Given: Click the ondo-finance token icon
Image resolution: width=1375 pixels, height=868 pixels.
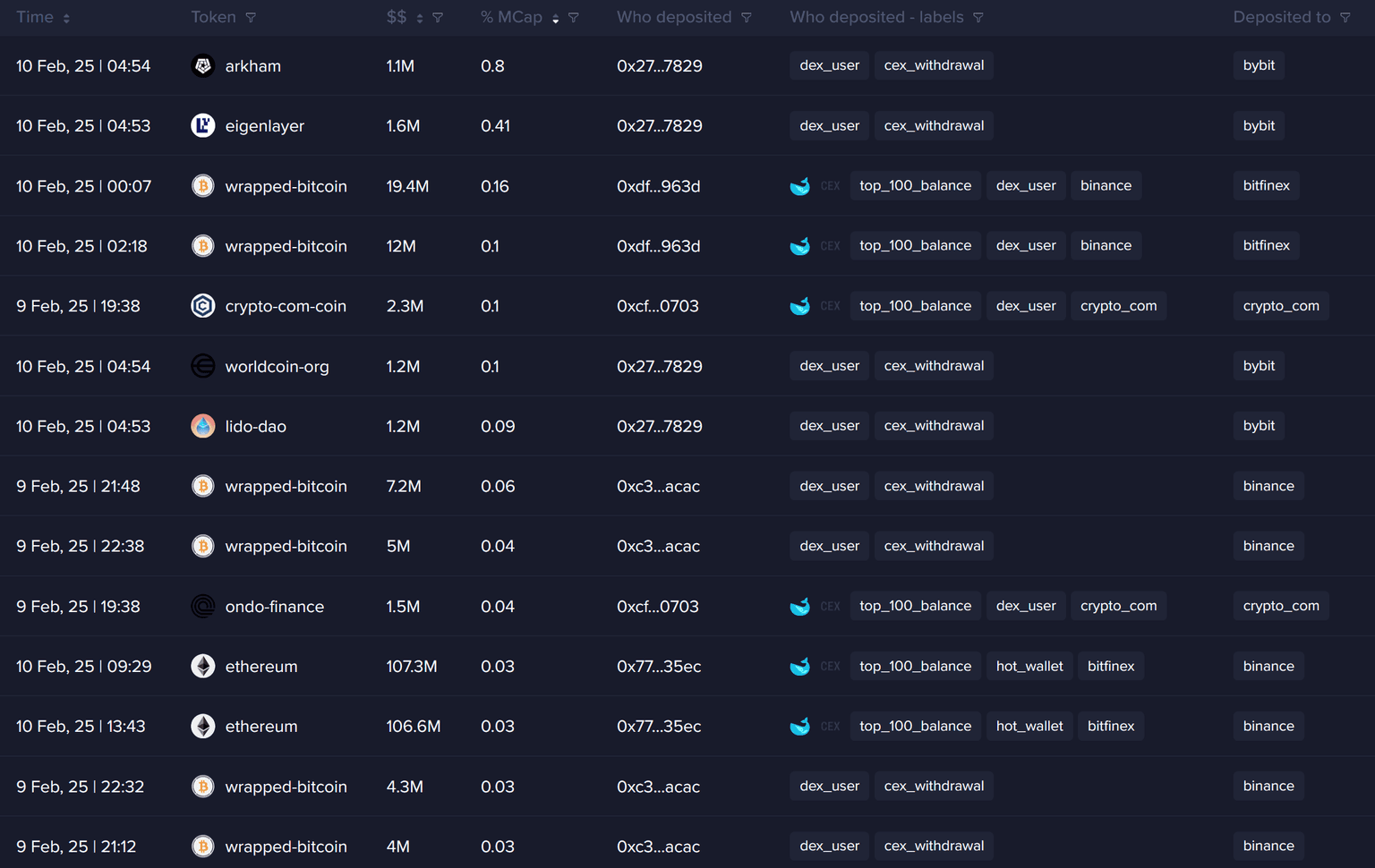Looking at the screenshot, I should click(203, 607).
